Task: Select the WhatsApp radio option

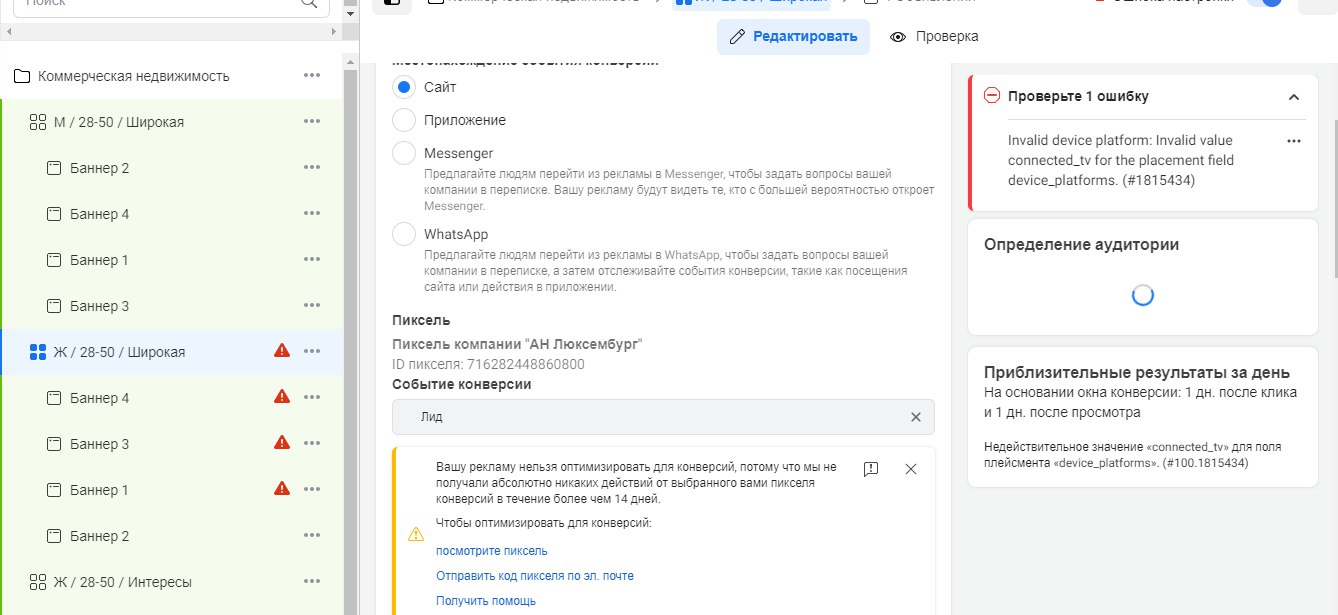Action: (404, 234)
